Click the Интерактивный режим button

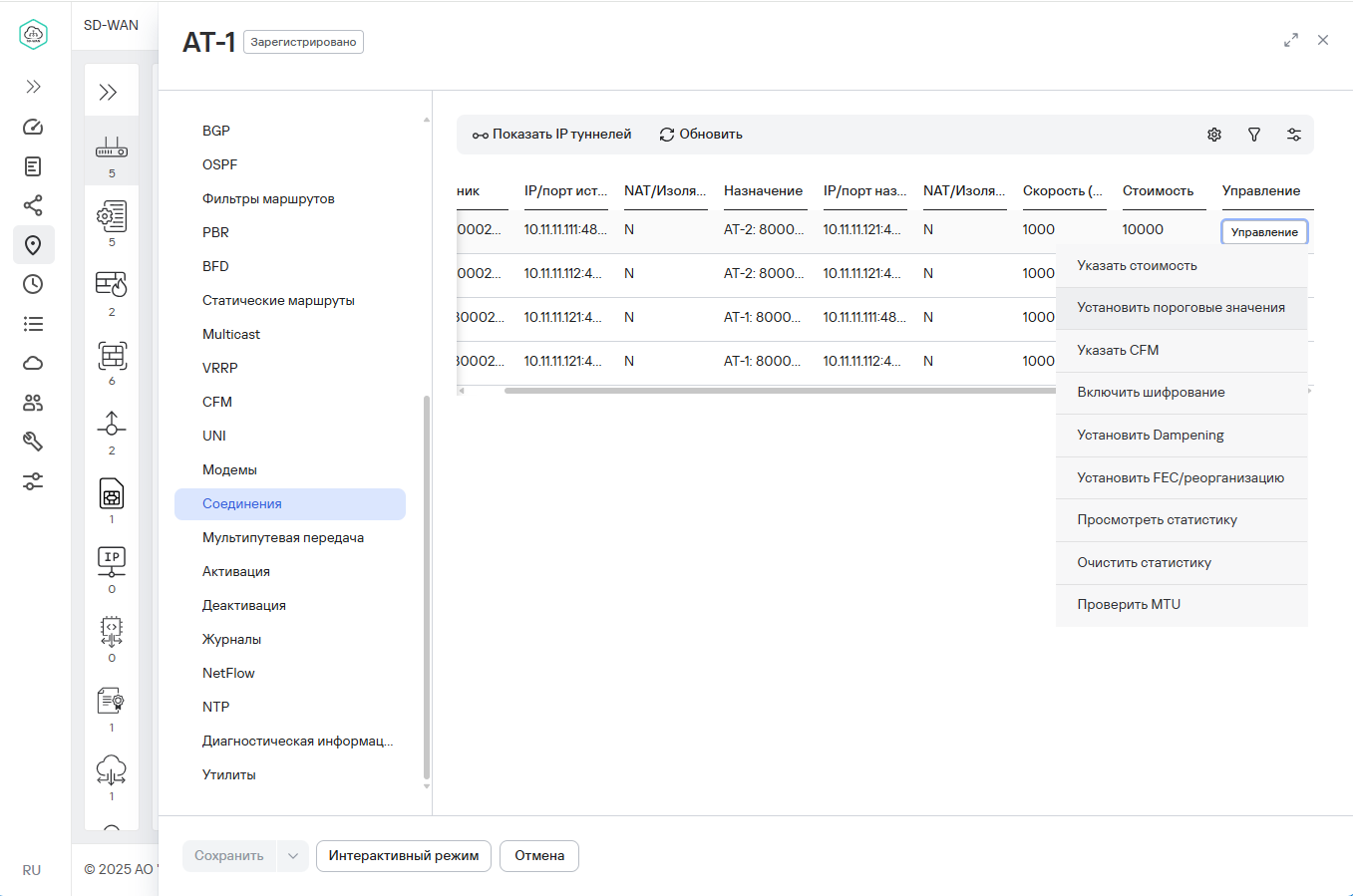click(x=404, y=856)
